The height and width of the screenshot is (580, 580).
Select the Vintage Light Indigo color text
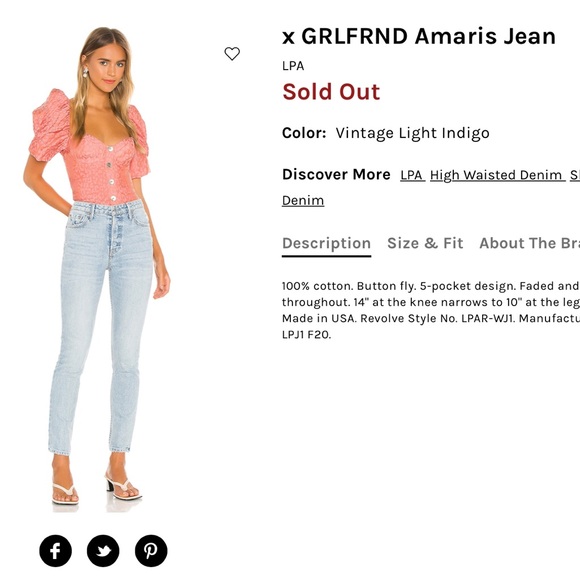point(412,133)
